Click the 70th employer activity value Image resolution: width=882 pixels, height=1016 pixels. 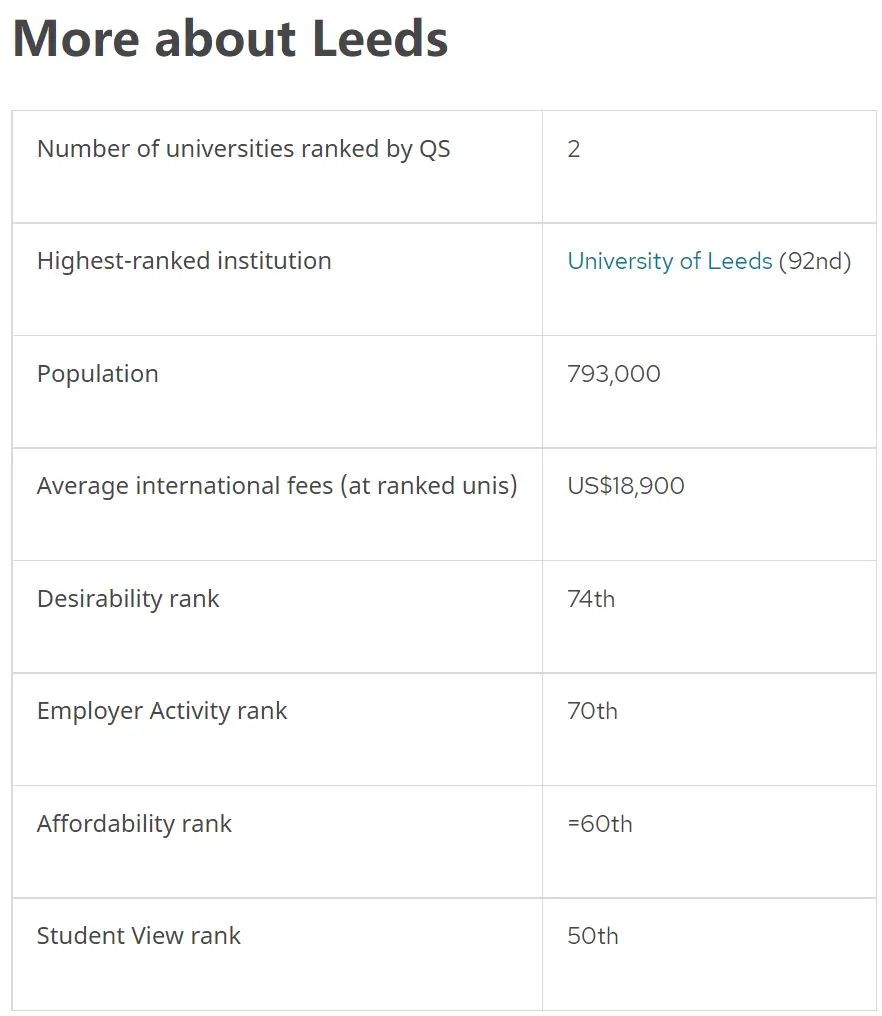(x=592, y=711)
